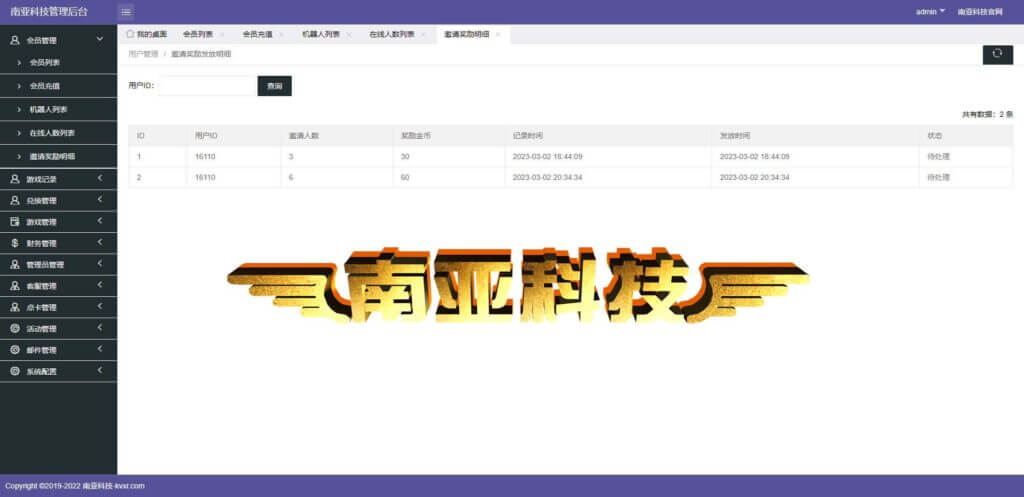The image size is (1024, 497).
Task: Click the 邮件管理 sidebar icon
Action: pos(14,350)
